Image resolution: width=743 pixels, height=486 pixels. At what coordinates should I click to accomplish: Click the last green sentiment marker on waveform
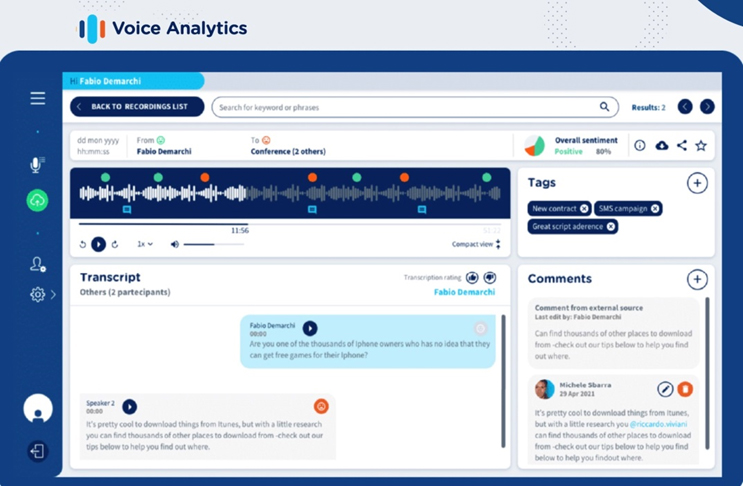(x=487, y=177)
